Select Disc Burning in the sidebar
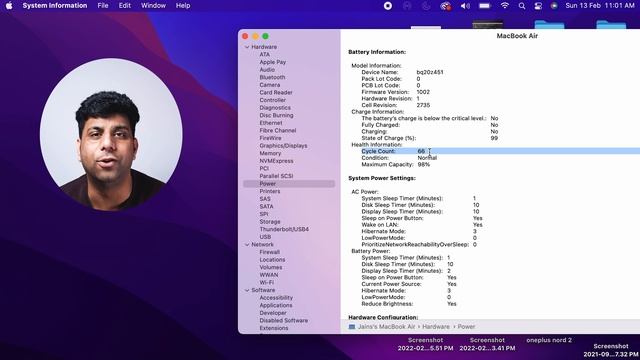Screen dimensions: 640x360 (276, 116)
